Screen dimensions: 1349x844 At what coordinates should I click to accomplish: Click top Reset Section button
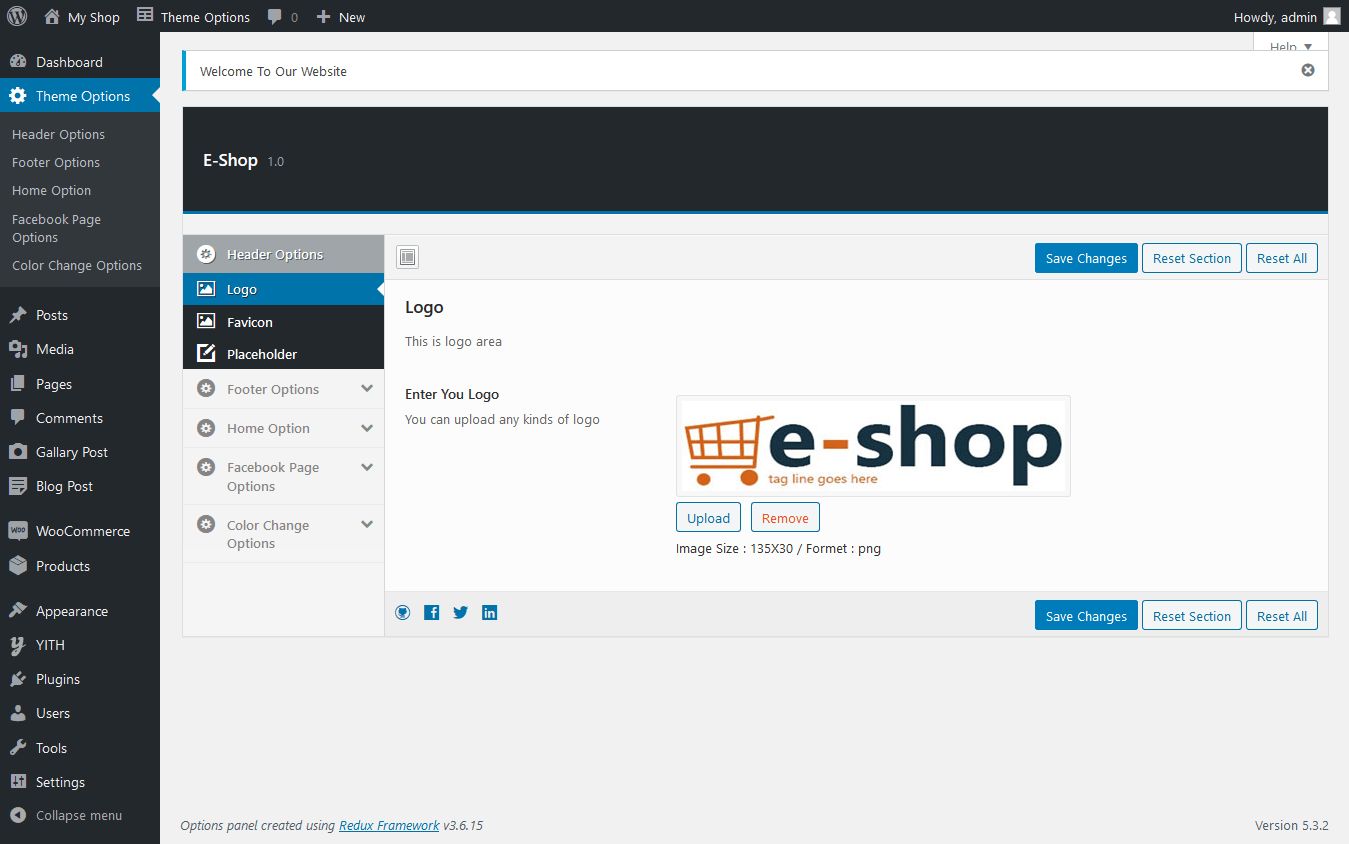pyautogui.click(x=1192, y=258)
